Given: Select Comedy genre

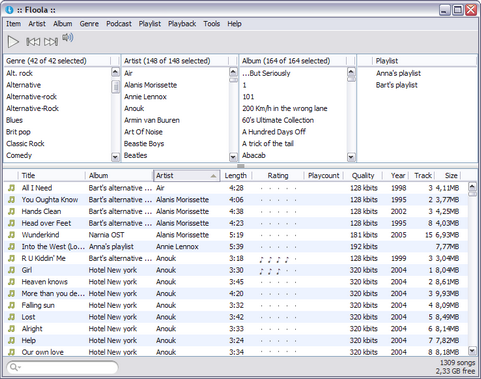Looking at the screenshot, I should click(x=19, y=155).
